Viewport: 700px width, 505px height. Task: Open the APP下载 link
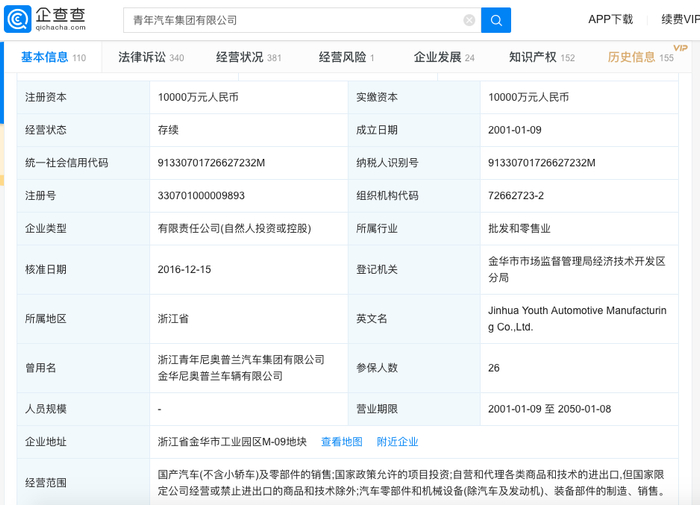coord(610,19)
